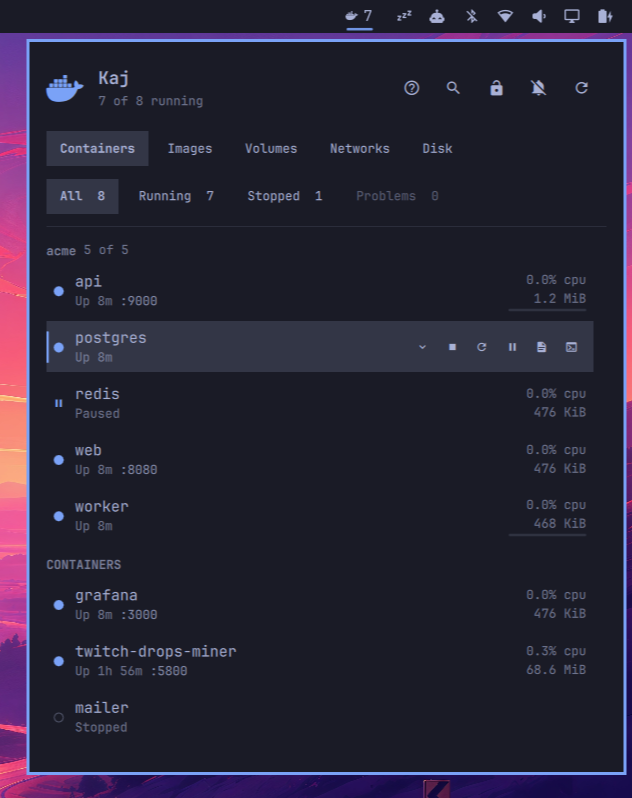This screenshot has height=798, width=632.
Task: Select the stopped mailer container
Action: (320, 717)
